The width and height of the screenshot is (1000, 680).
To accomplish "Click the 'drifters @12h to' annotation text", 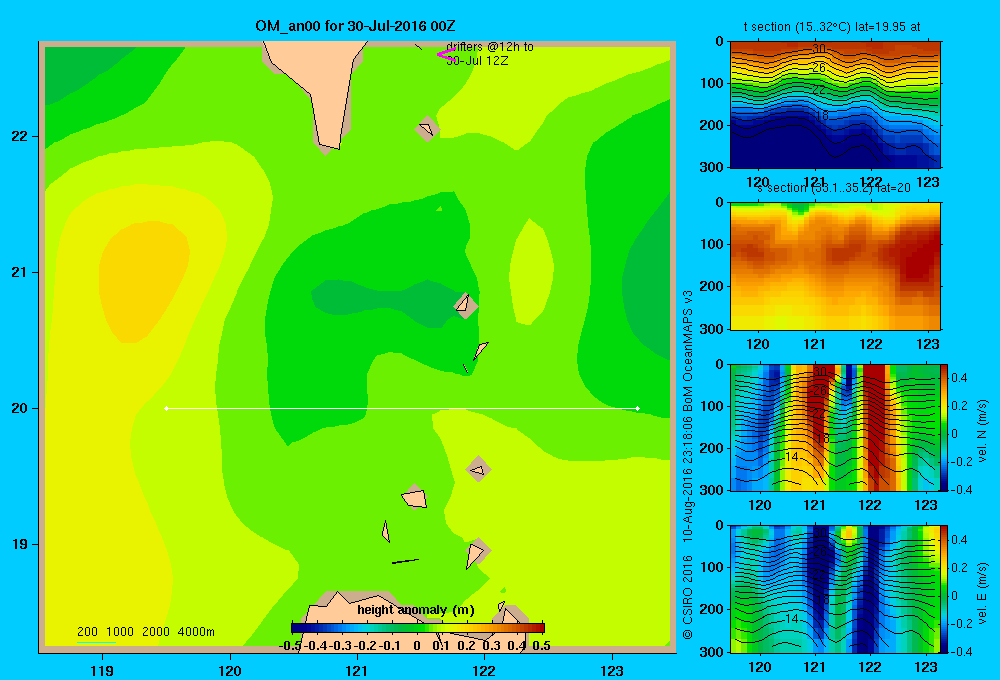I will point(490,47).
